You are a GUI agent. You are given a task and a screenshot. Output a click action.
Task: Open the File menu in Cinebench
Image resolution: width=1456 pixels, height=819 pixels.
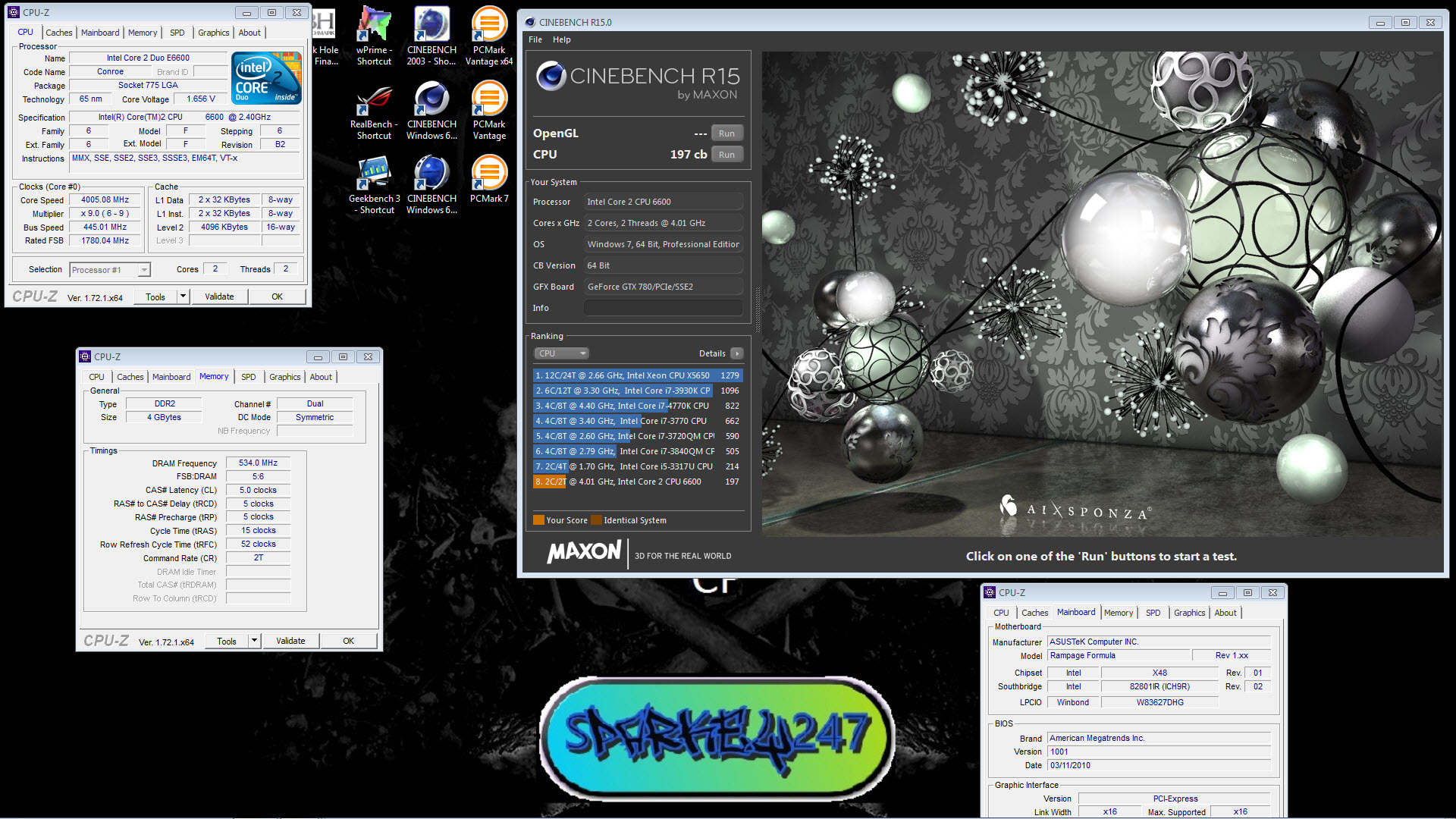pos(535,39)
